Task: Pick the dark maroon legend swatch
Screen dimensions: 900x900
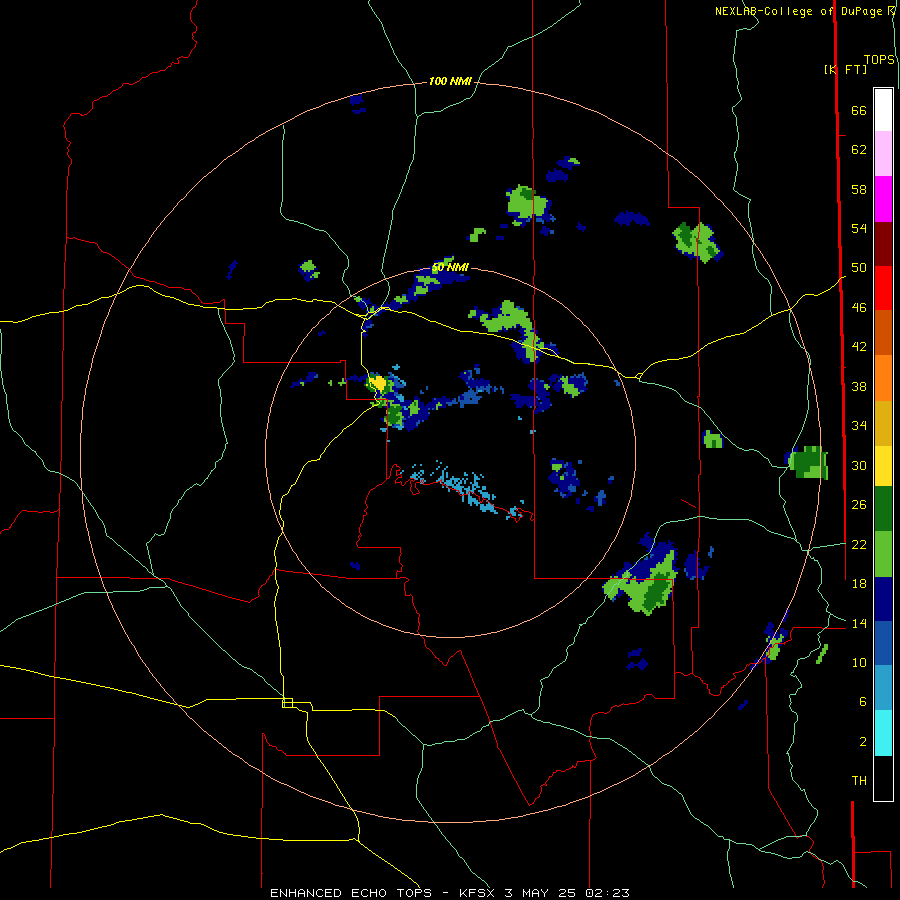Action: pos(883,243)
